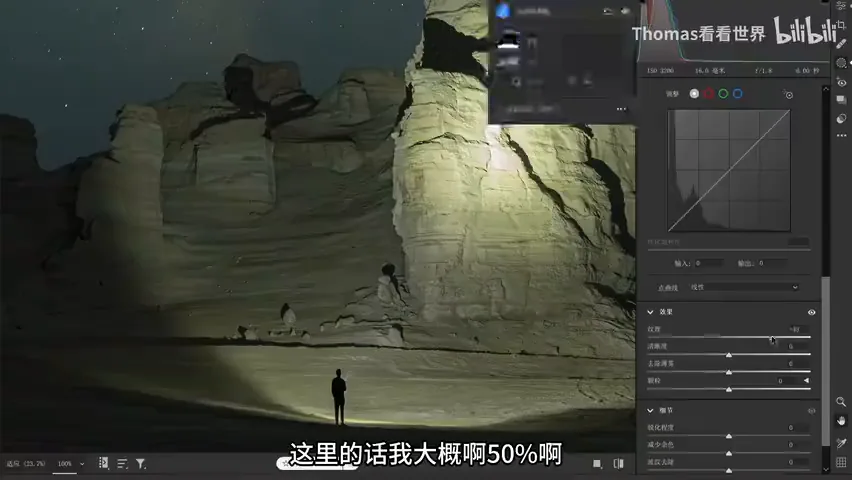Click the tone curve graph

pyautogui.click(x=729, y=171)
